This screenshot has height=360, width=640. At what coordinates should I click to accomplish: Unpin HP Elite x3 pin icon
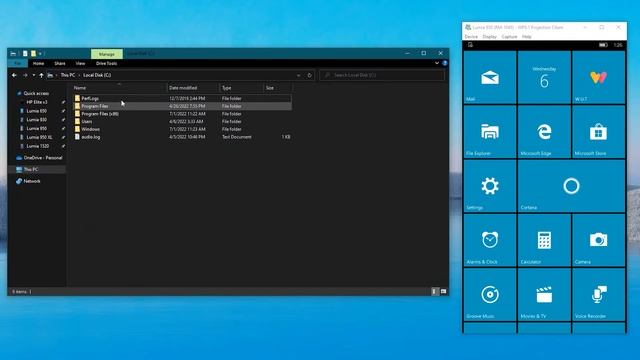63,102
